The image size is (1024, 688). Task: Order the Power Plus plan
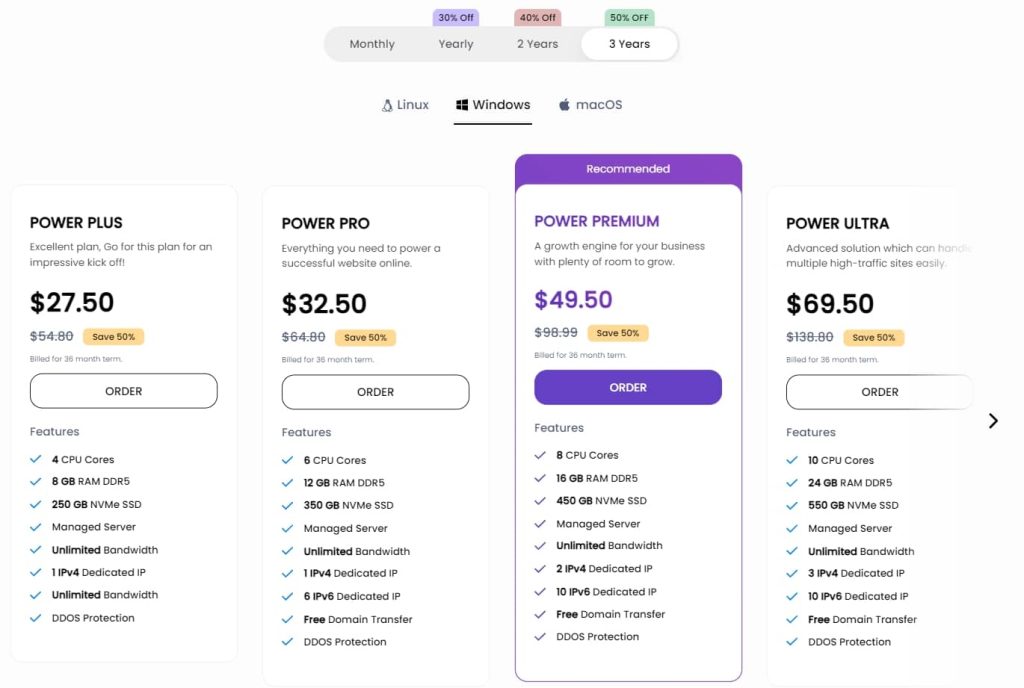(x=123, y=391)
